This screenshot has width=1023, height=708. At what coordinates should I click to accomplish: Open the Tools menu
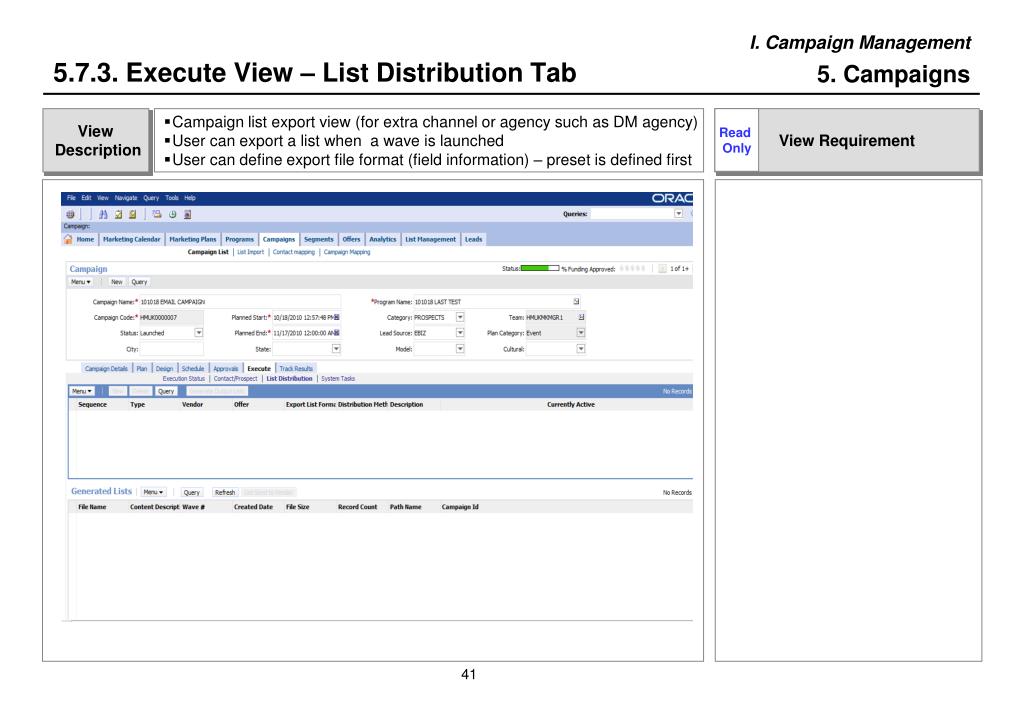(172, 198)
